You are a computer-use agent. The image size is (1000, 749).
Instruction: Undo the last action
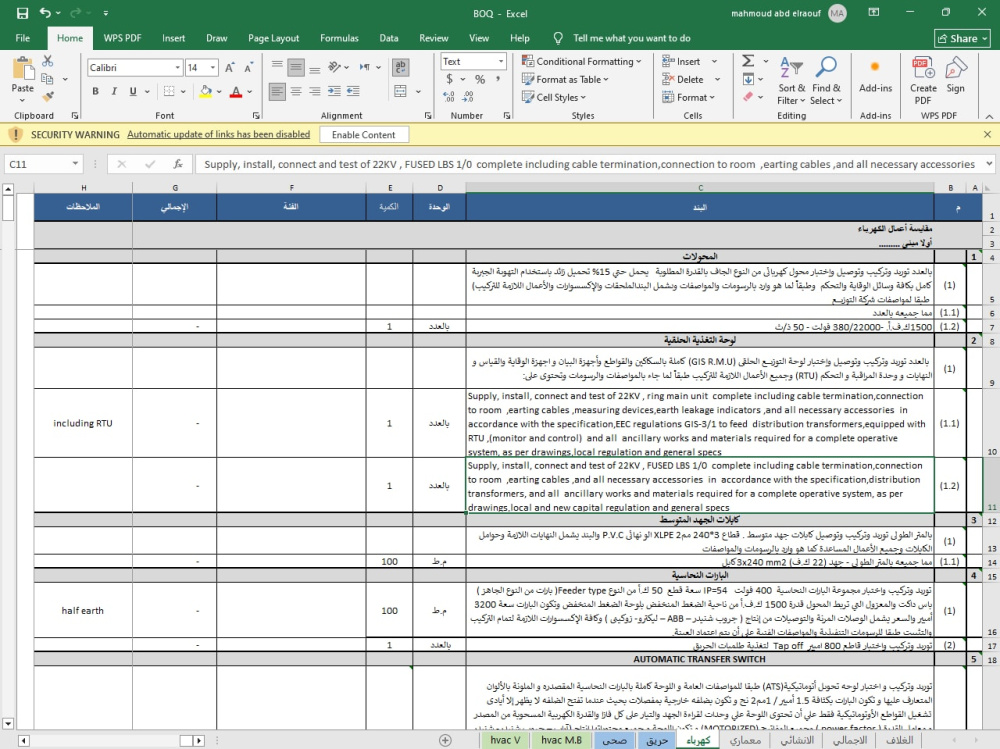[45, 13]
